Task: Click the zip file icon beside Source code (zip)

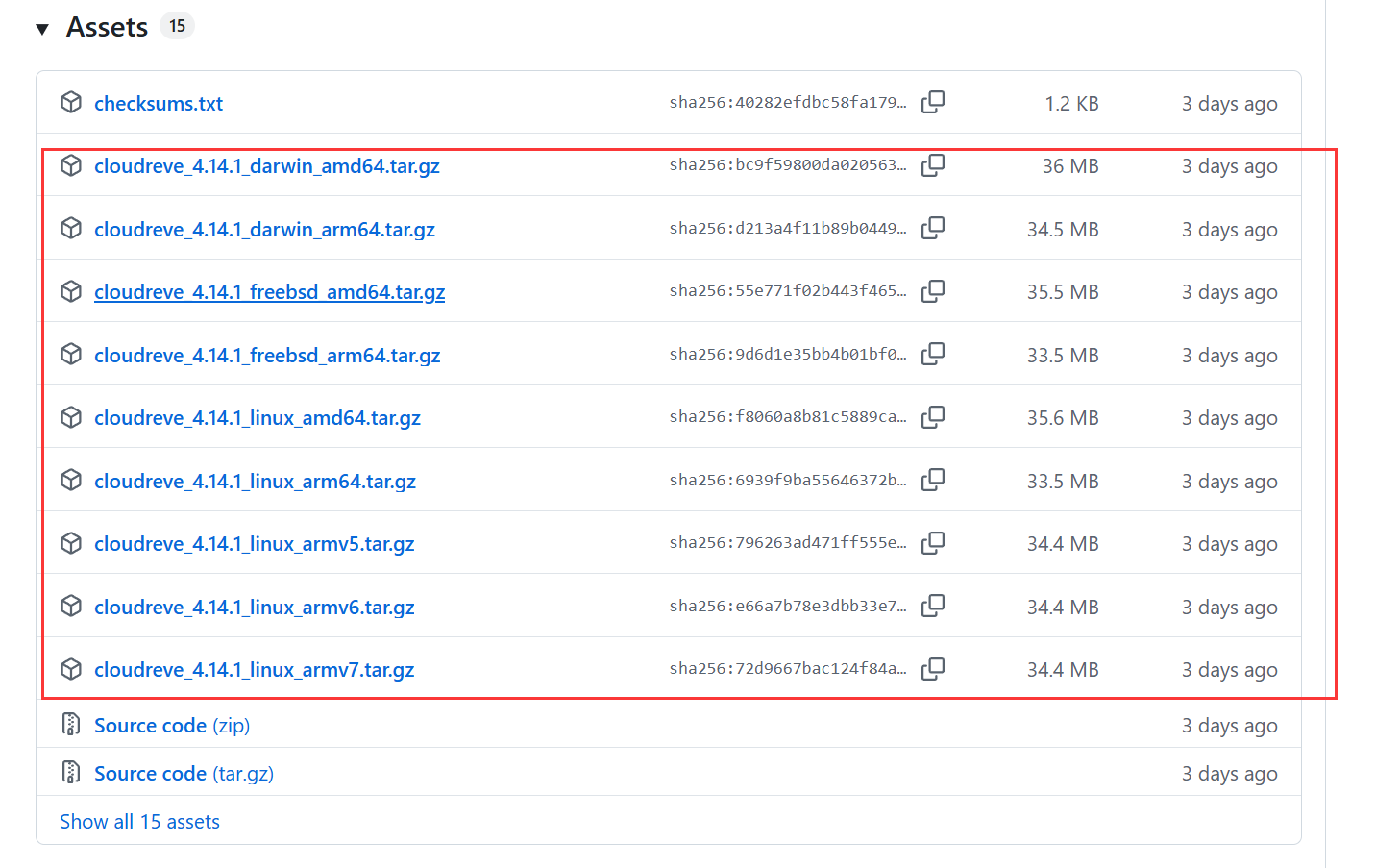Action: click(71, 725)
